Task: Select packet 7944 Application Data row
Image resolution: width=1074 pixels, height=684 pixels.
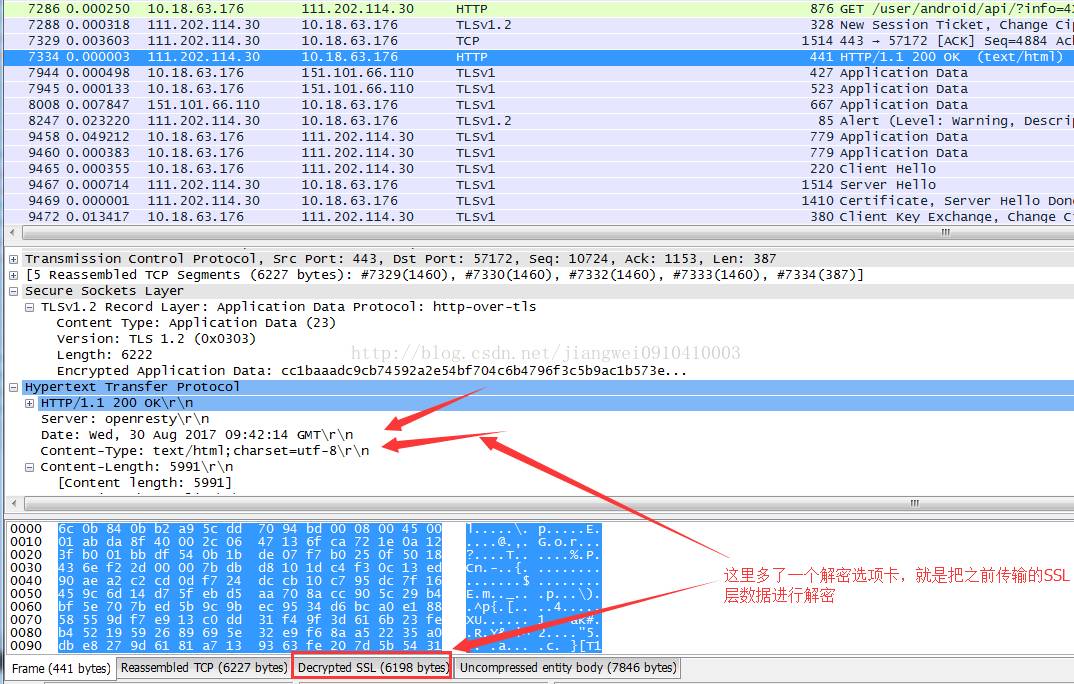Action: [x=539, y=73]
